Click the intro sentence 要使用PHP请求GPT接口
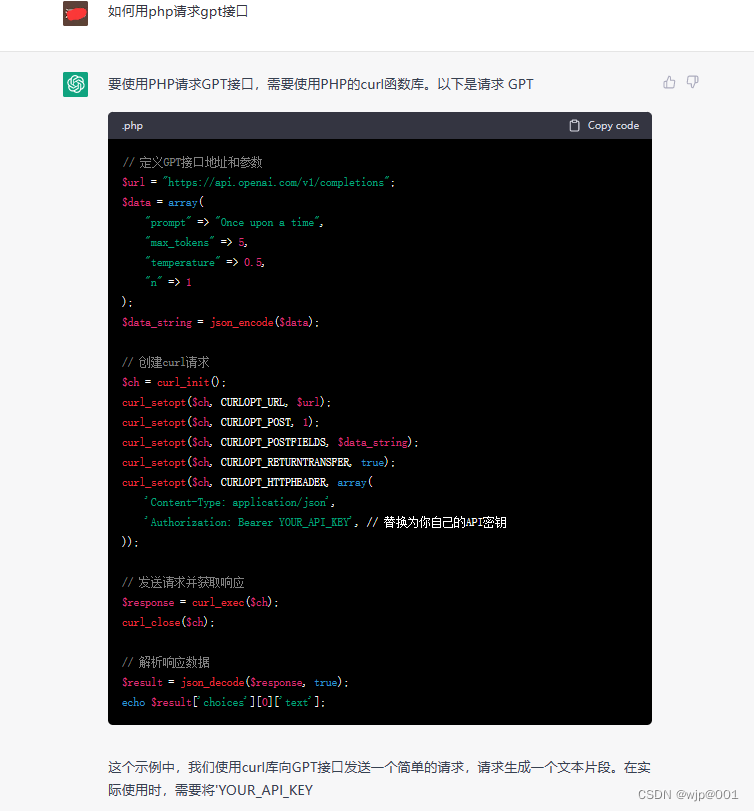 [x=321, y=84]
